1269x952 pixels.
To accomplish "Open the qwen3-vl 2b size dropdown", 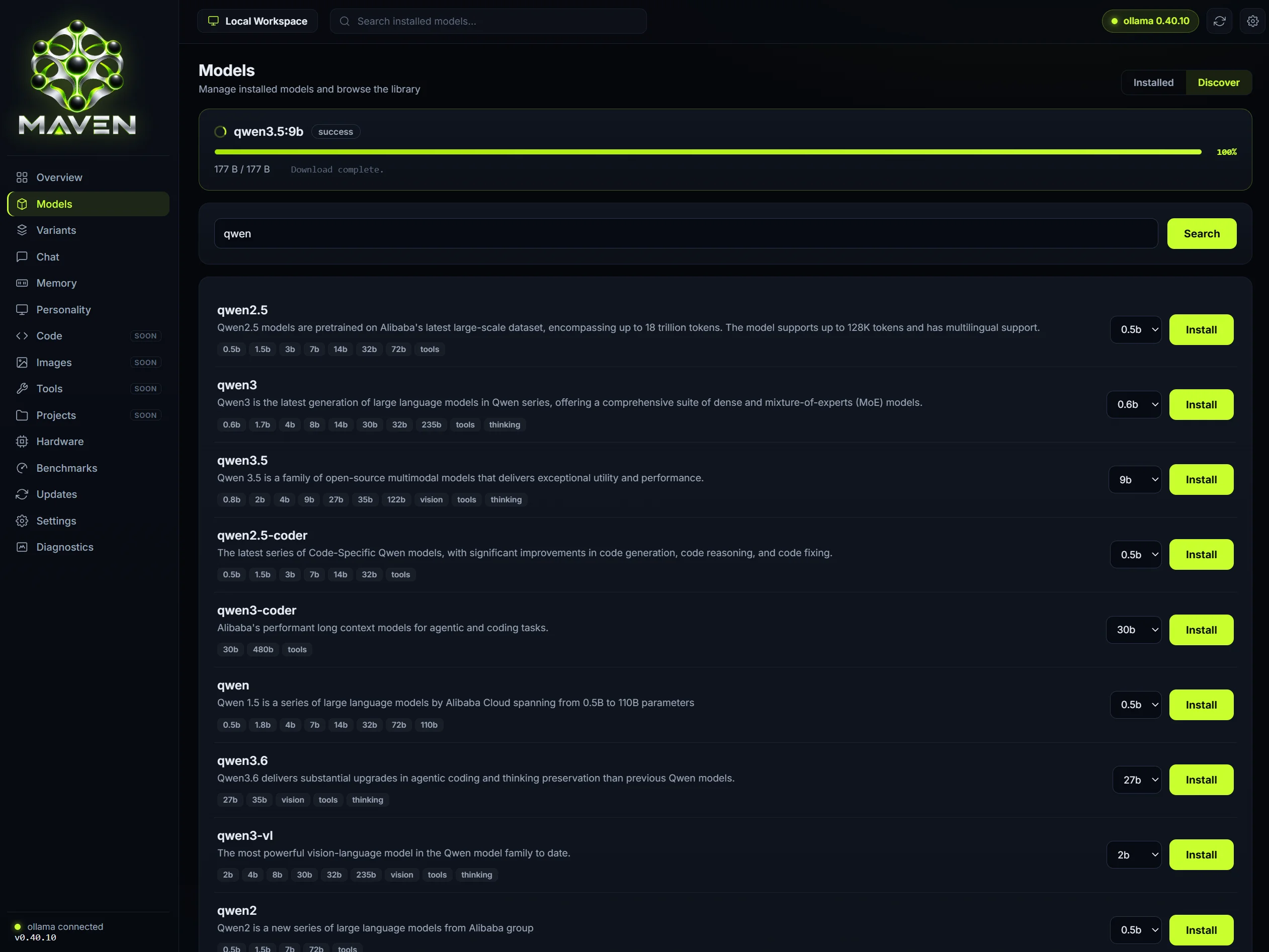I will [1134, 855].
